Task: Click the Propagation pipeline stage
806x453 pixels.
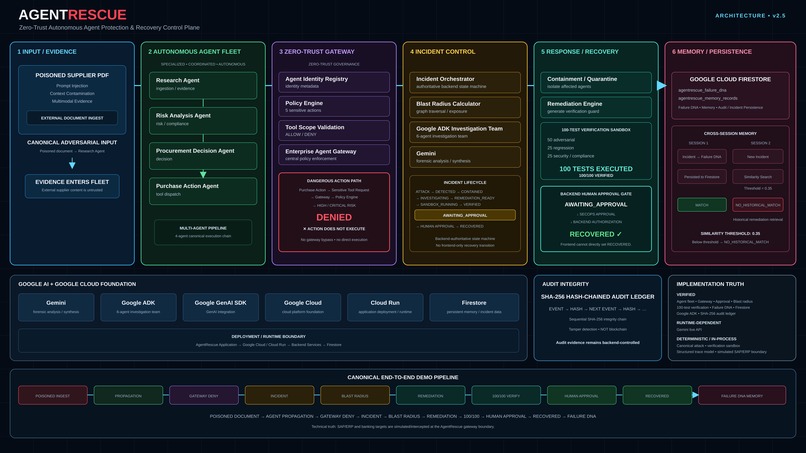Action: 128,395
